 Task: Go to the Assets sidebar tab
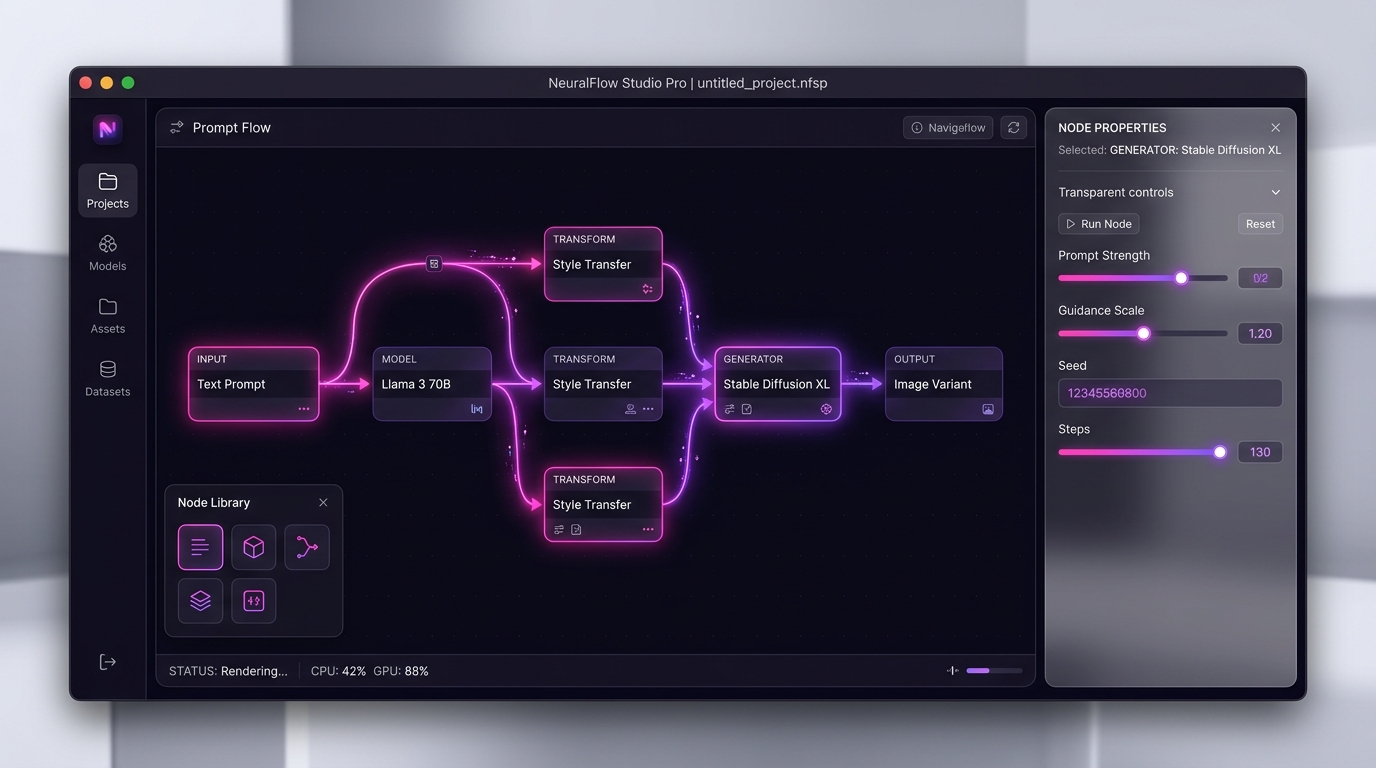coord(108,315)
